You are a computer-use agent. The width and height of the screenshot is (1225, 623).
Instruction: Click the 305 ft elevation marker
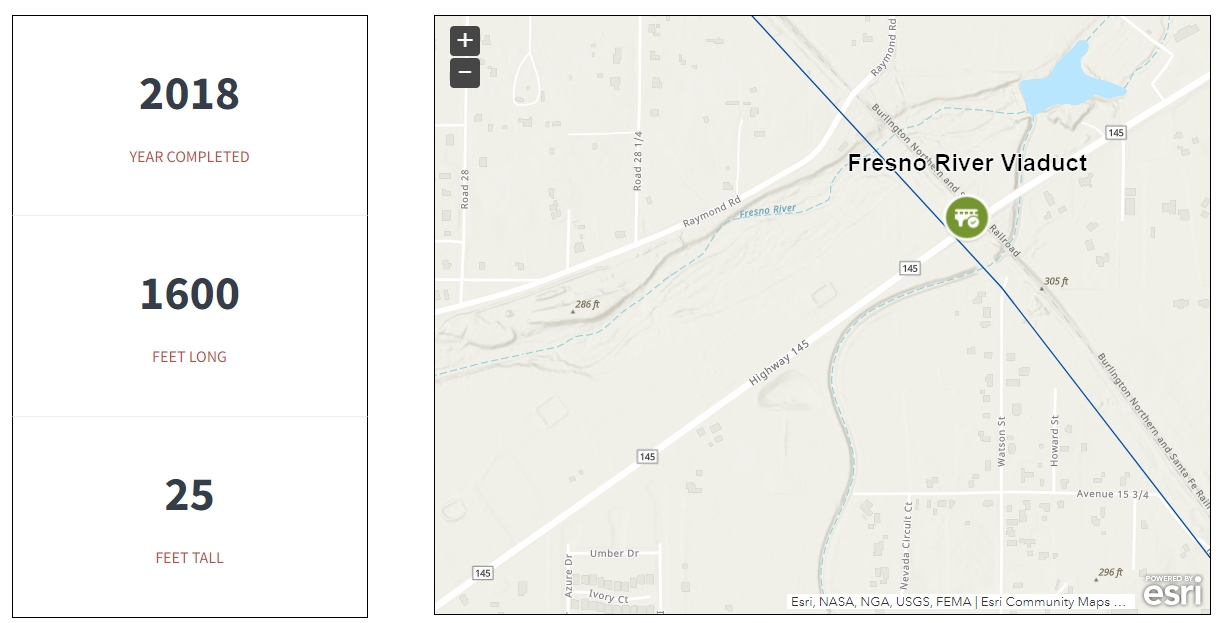1054,283
